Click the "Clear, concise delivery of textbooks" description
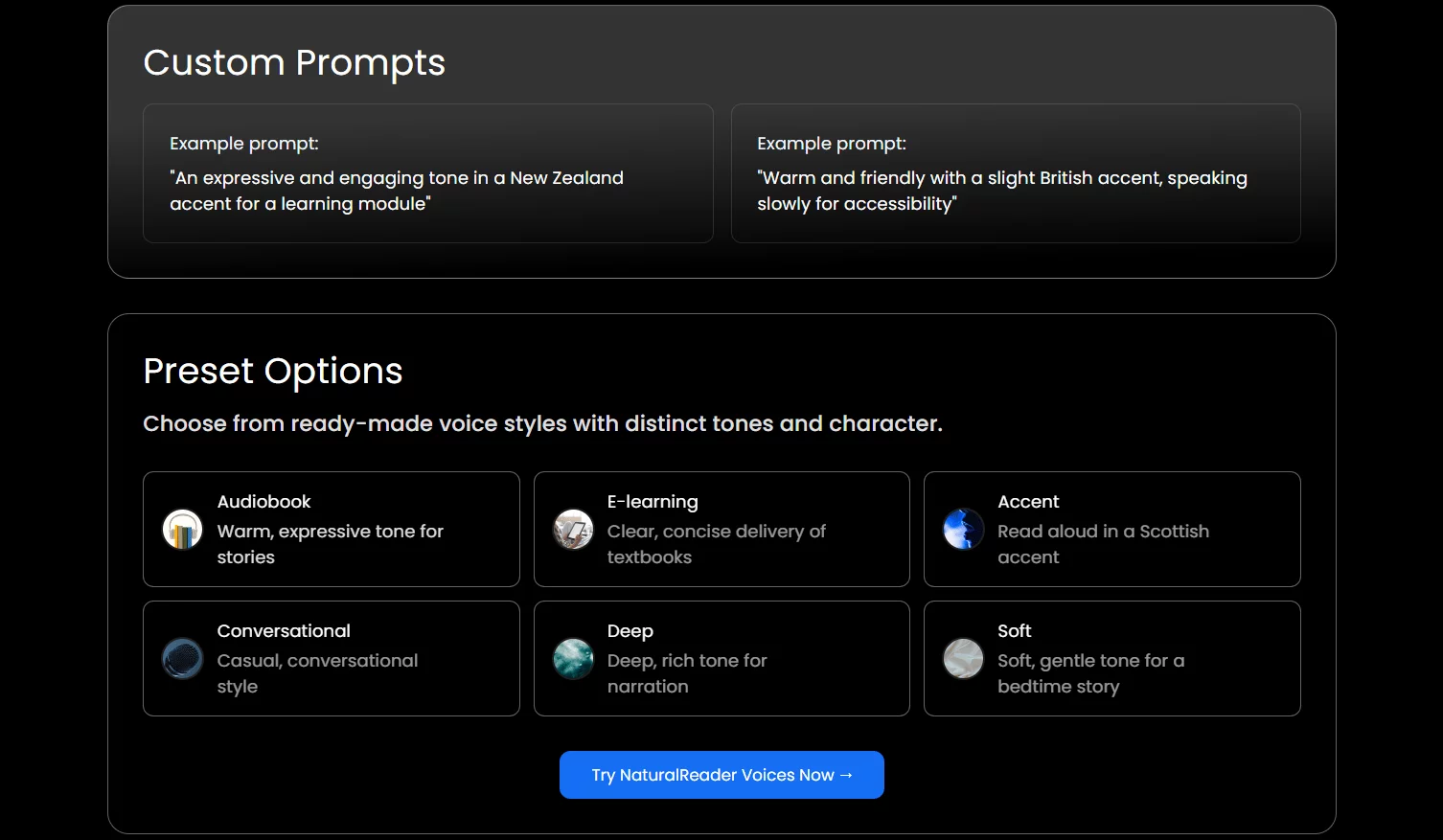1443x840 pixels. [x=716, y=544]
